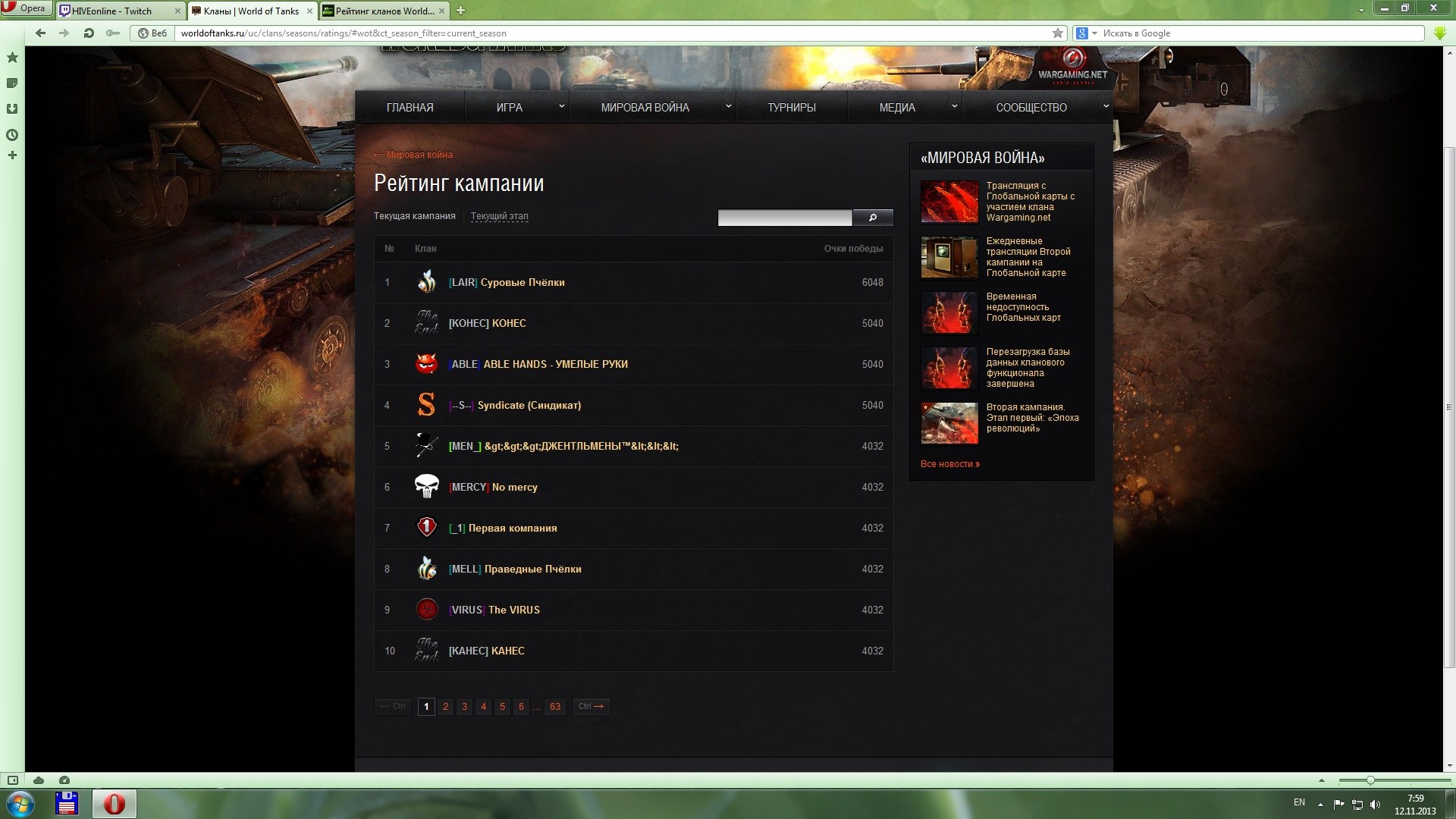Screen dimensions: 1456x819
Task: Click the Syndicate S clan icon
Action: pos(425,404)
